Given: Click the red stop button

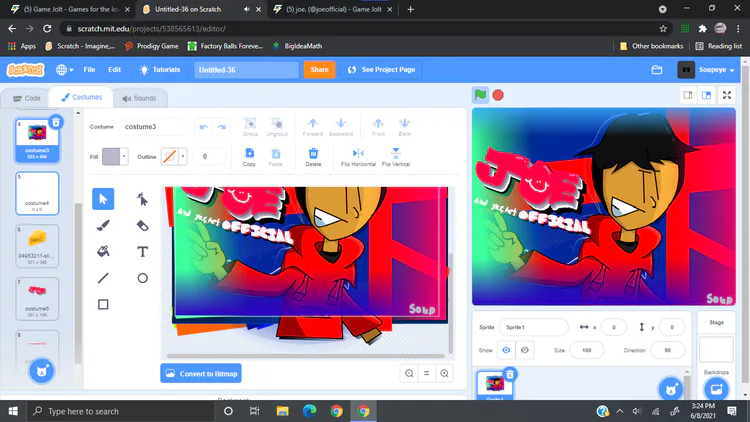Looking at the screenshot, I should (498, 95).
